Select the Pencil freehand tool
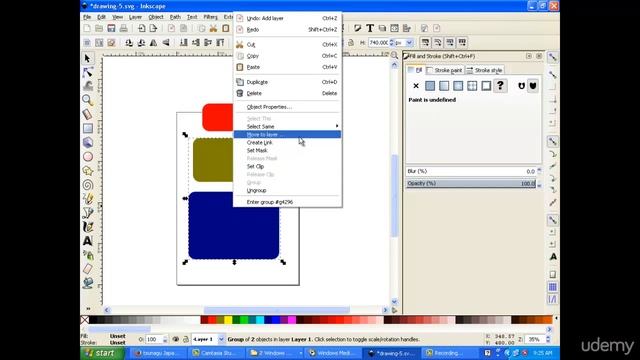640x360 pixels. tap(87, 199)
